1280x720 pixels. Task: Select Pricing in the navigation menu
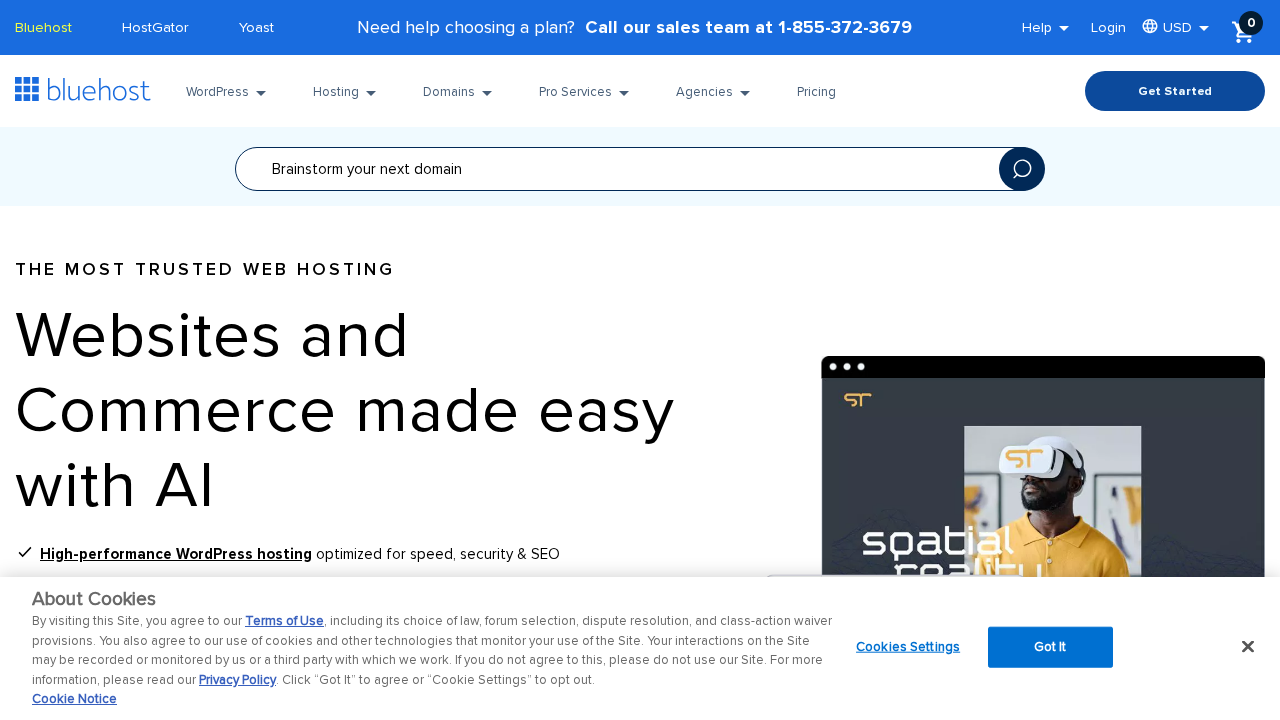point(816,90)
